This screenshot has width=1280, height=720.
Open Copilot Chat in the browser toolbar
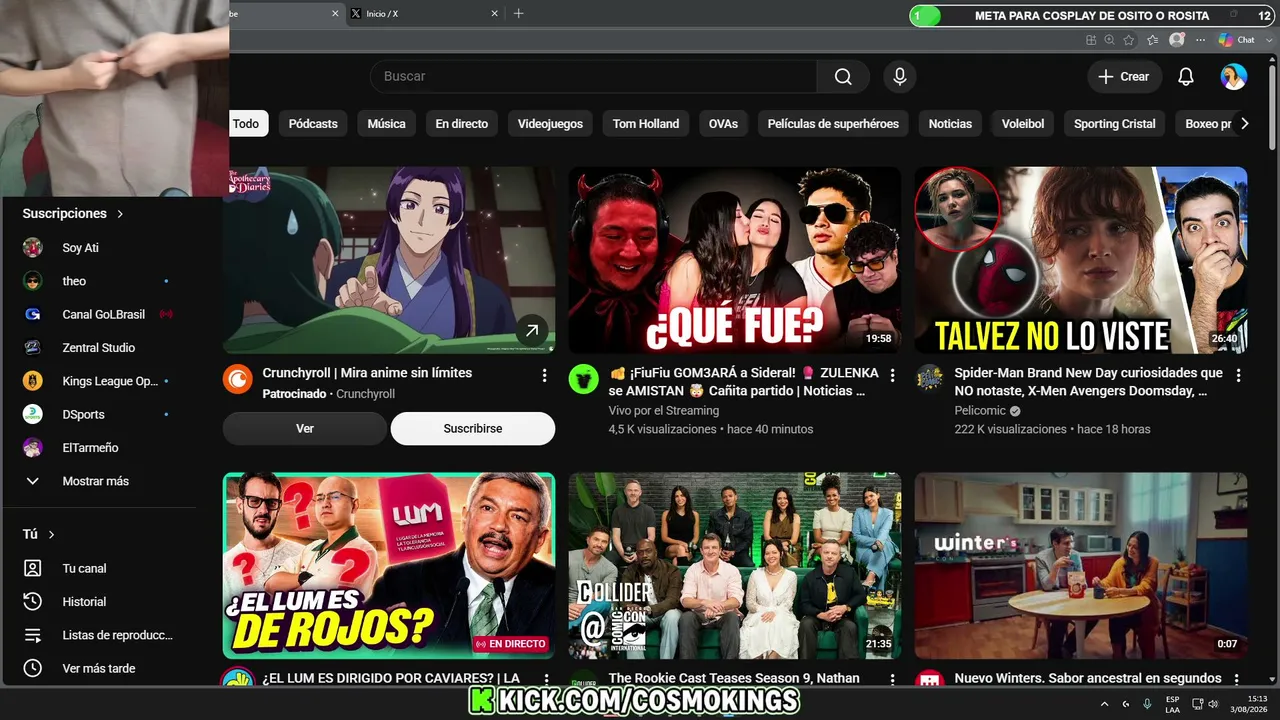click(x=1238, y=40)
